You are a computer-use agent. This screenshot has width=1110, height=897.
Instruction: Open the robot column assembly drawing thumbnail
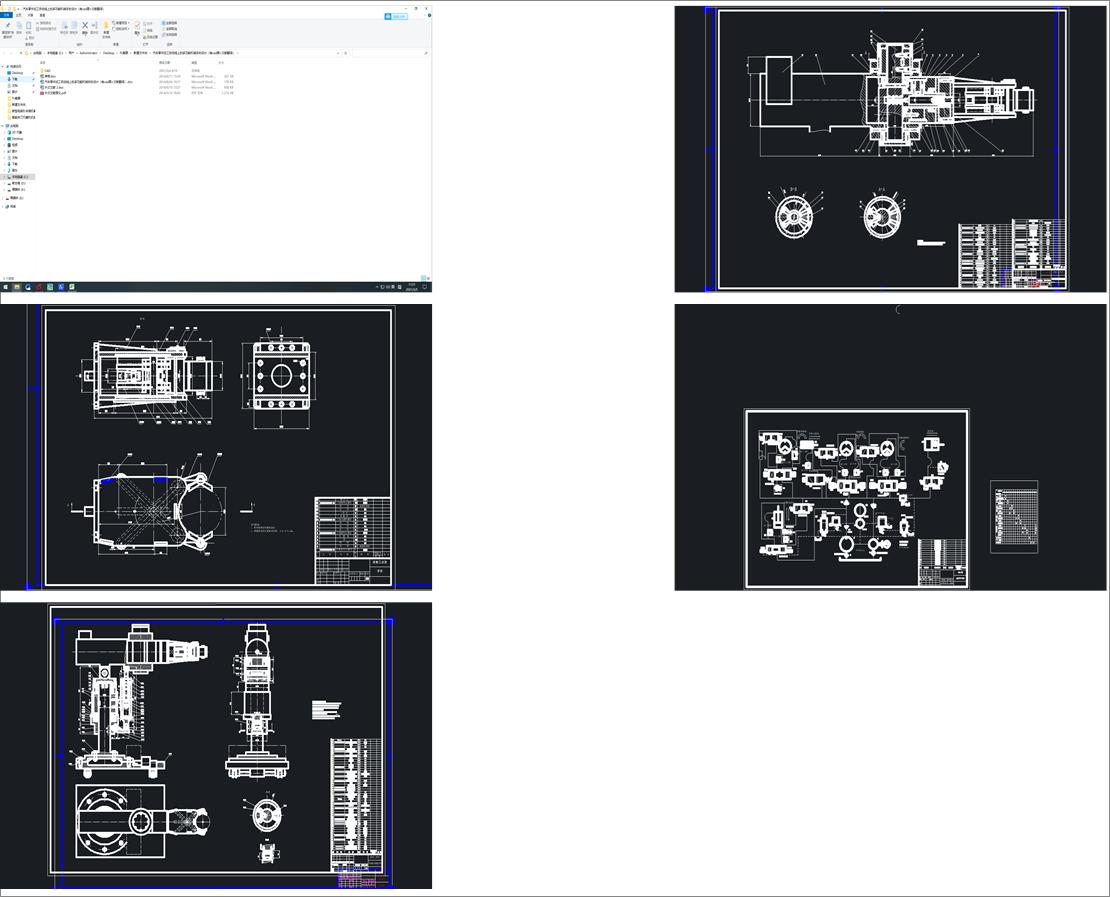coord(216,745)
